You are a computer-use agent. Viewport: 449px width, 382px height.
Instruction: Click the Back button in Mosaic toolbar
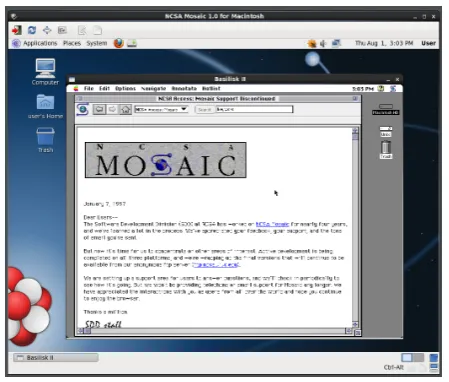click(x=99, y=109)
